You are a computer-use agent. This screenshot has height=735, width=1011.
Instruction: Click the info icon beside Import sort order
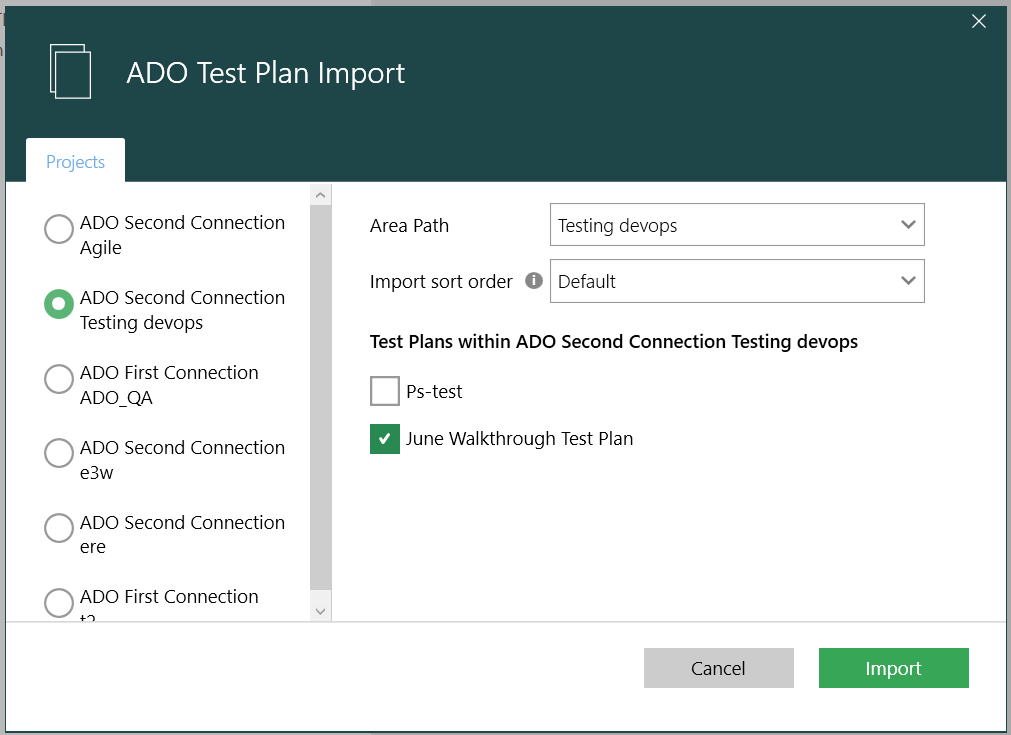click(x=534, y=281)
